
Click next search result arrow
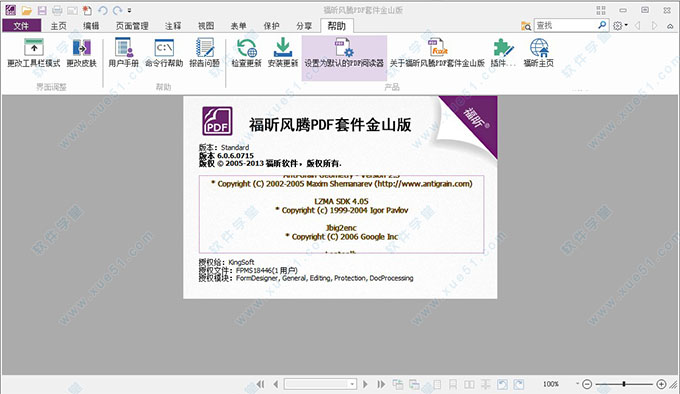coord(654,26)
